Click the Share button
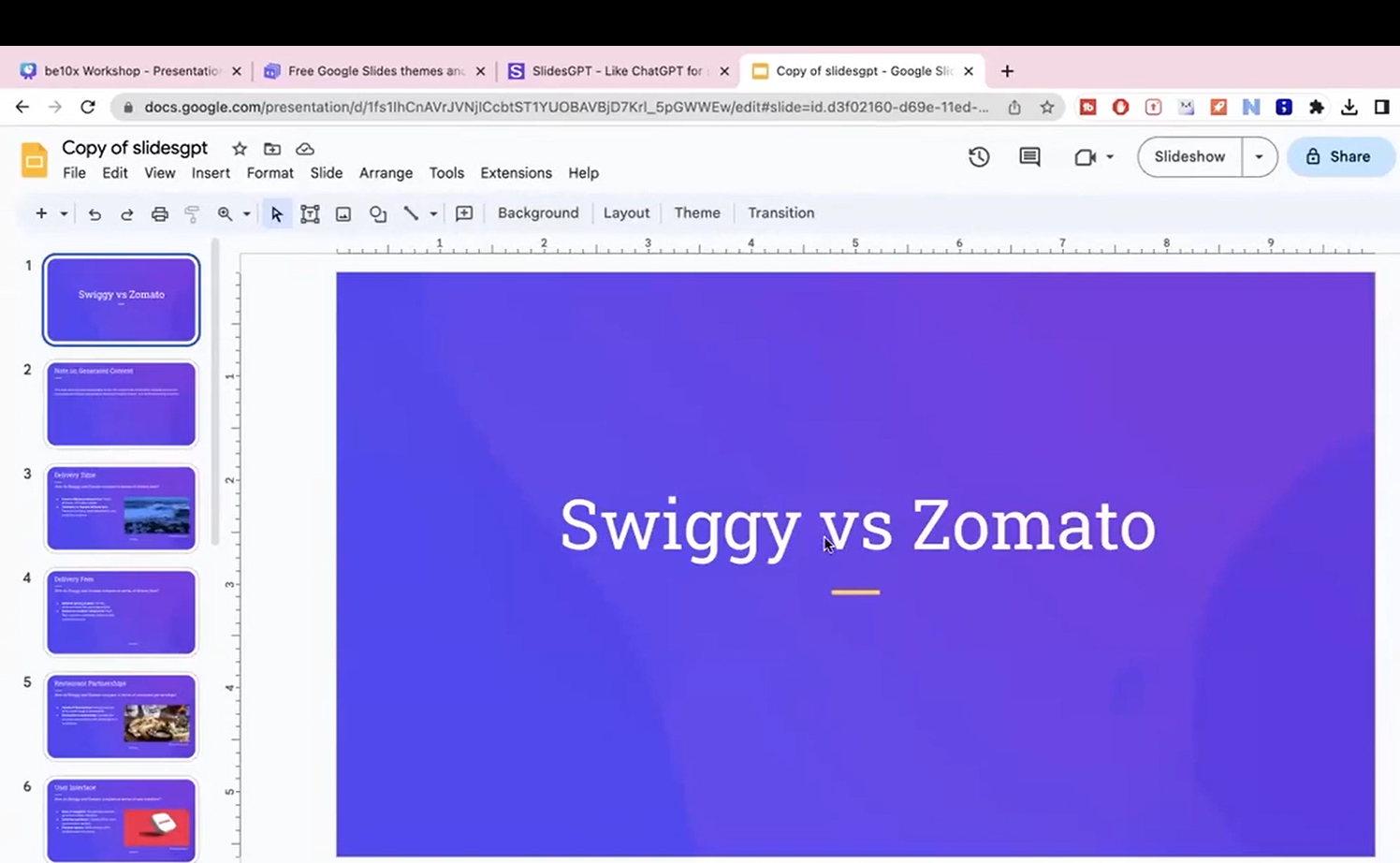The height and width of the screenshot is (863, 1400). (x=1340, y=156)
